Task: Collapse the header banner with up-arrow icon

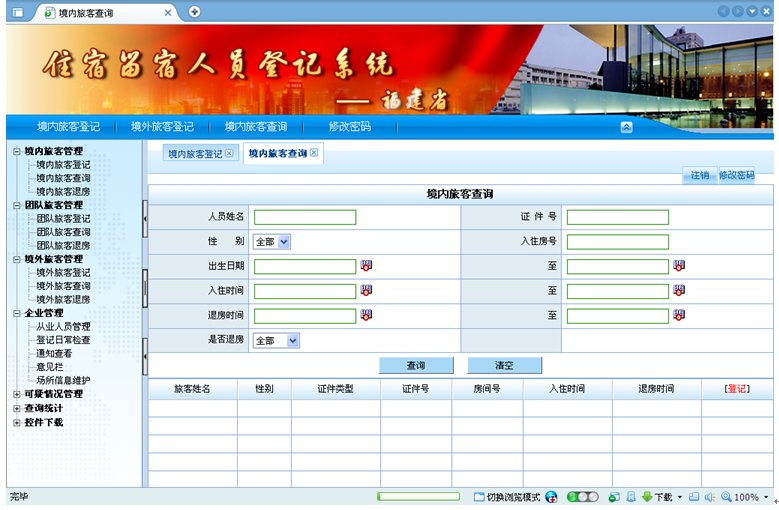Action: click(x=626, y=127)
